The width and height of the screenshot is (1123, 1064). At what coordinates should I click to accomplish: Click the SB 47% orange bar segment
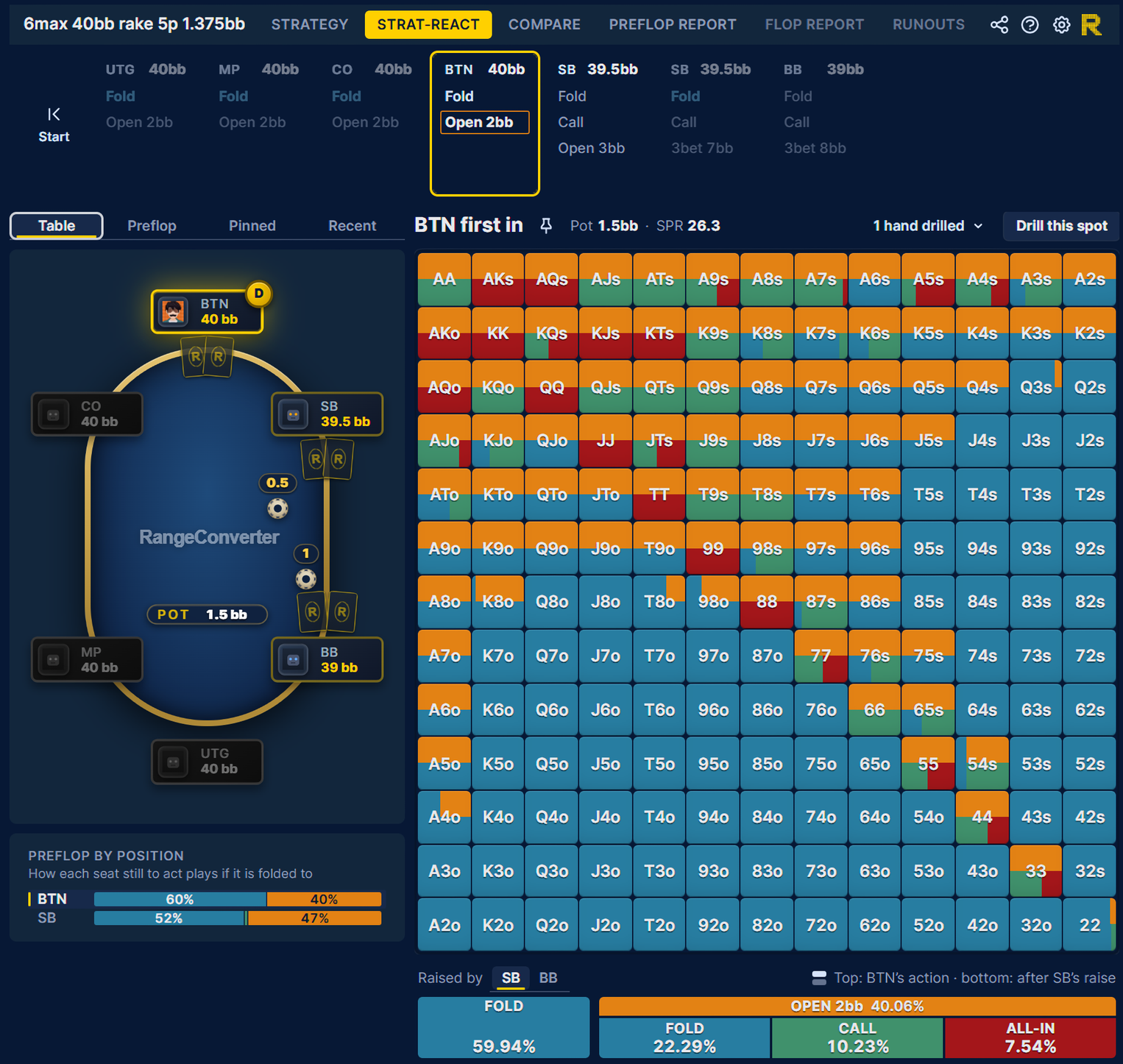click(x=315, y=918)
